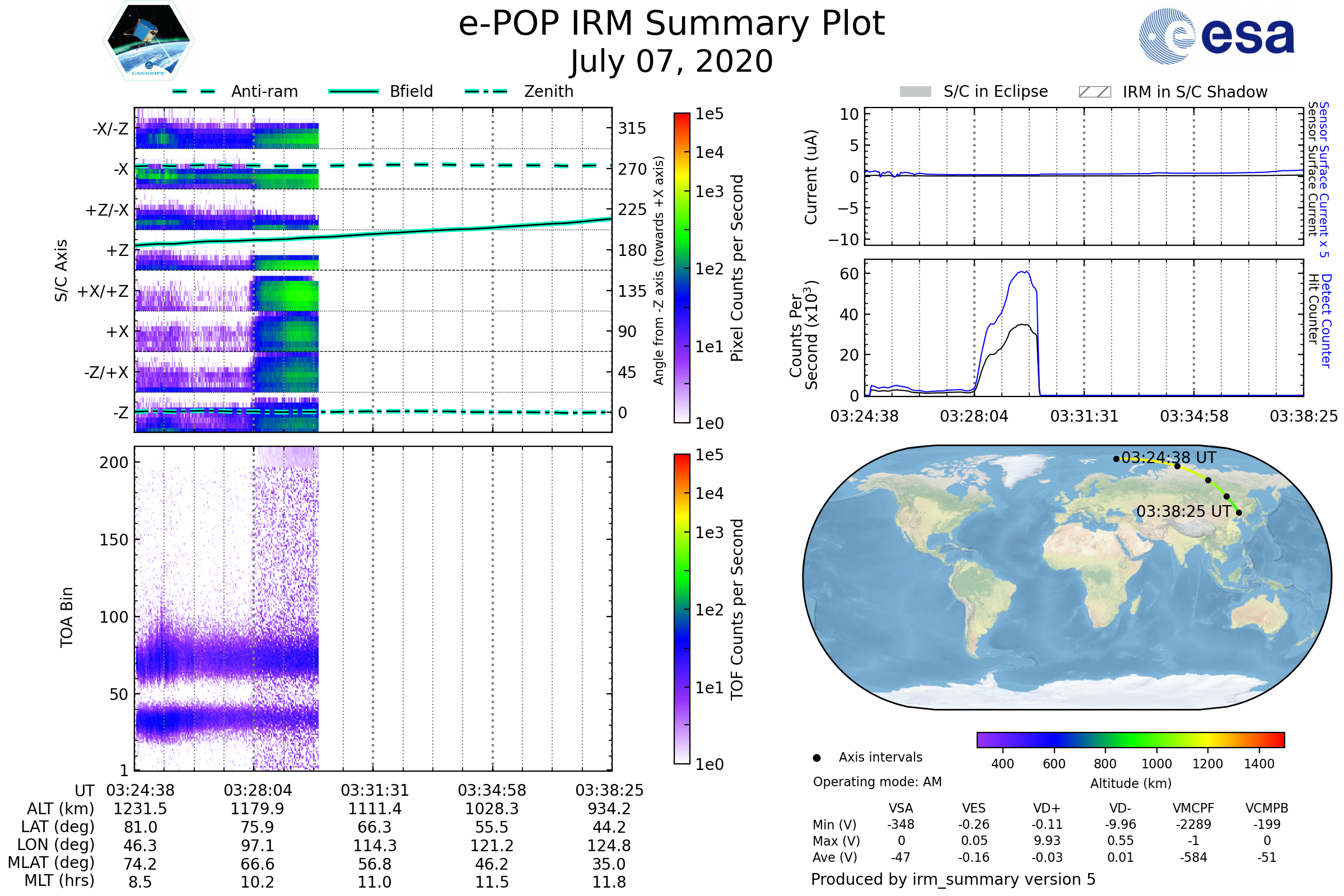
Task: Click the Altitude (km) horizontal color bar
Action: tap(1130, 740)
